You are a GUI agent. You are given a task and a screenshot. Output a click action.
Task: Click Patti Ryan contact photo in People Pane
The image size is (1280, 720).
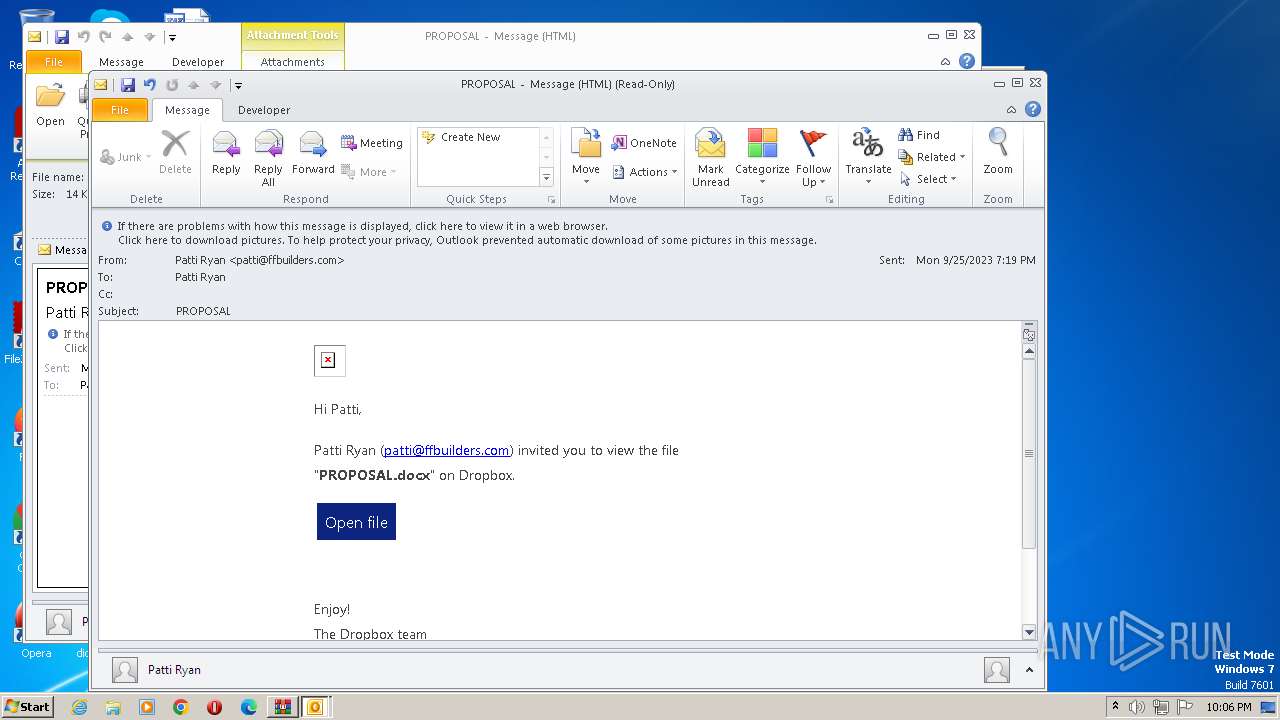click(125, 670)
